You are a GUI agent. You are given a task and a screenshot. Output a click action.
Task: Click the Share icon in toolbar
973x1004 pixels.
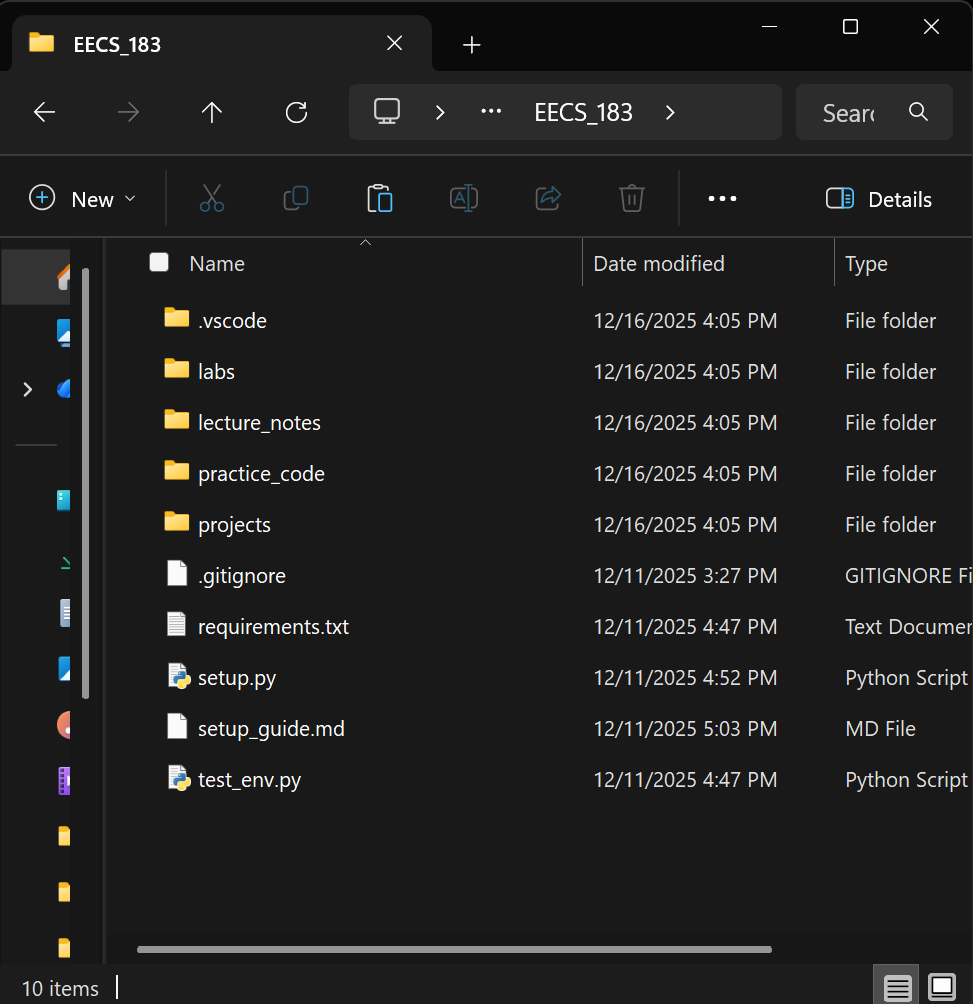[x=548, y=198]
